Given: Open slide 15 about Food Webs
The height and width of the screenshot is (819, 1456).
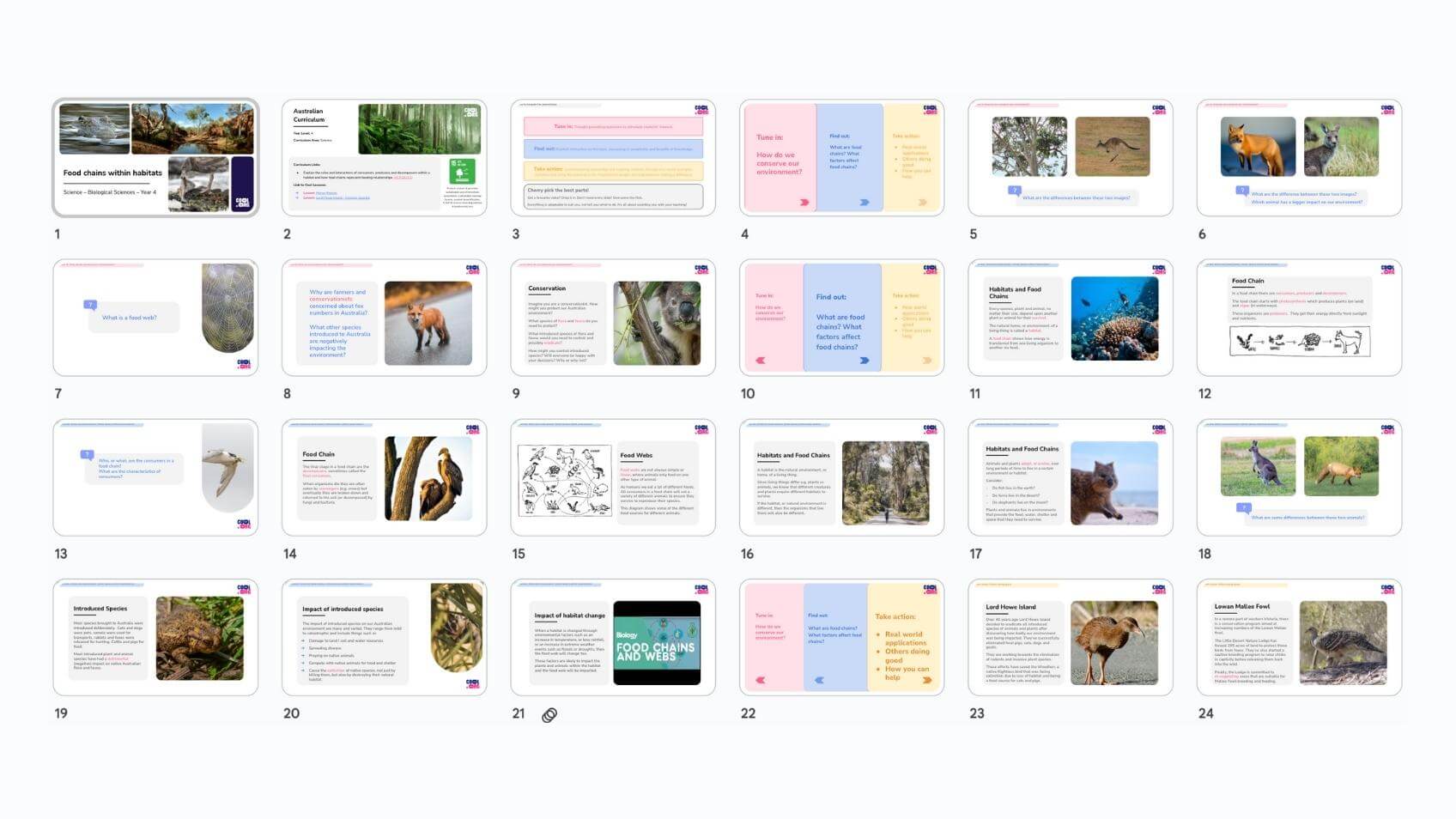Looking at the screenshot, I should 613,478.
